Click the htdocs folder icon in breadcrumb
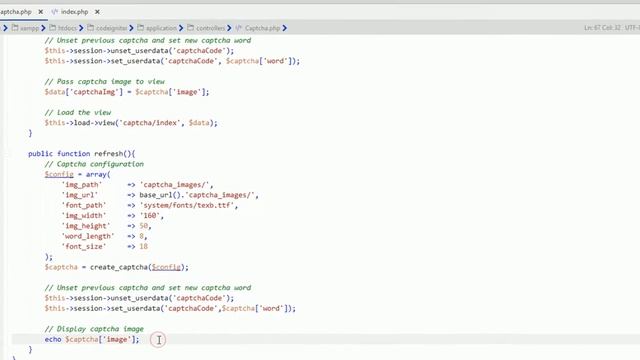Viewport: 640px width, 360px height. [x=52, y=28]
